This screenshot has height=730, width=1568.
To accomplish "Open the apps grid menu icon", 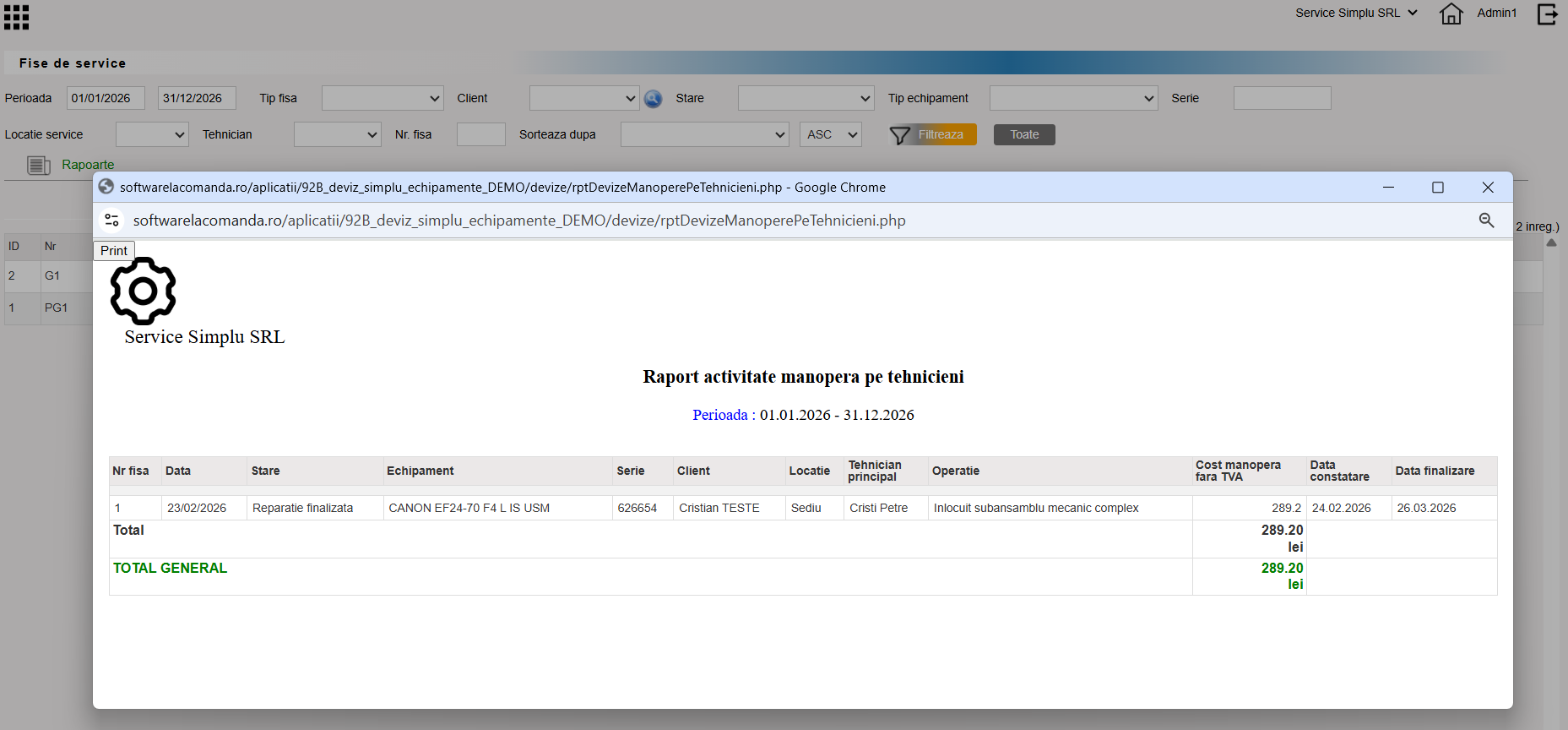I will coord(16,17).
